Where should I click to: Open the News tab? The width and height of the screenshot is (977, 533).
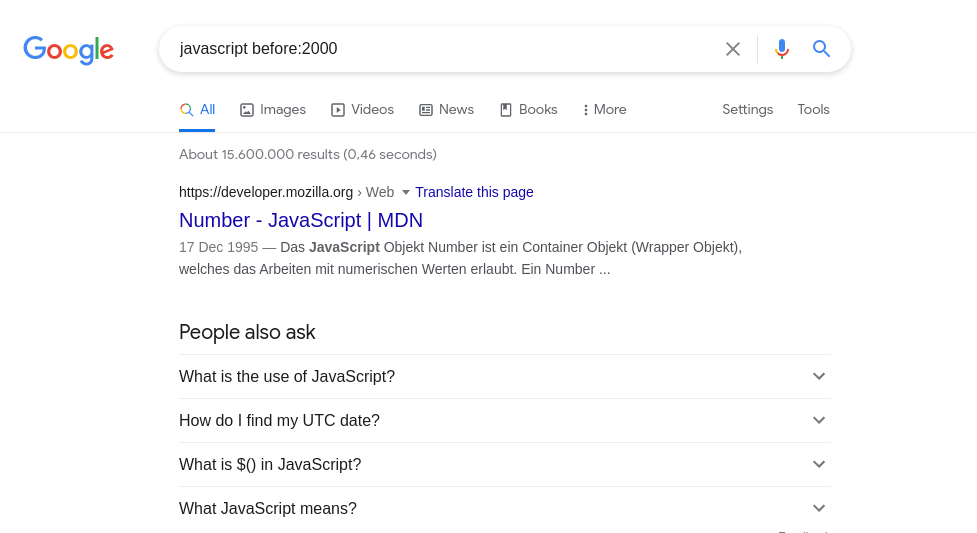pos(446,110)
